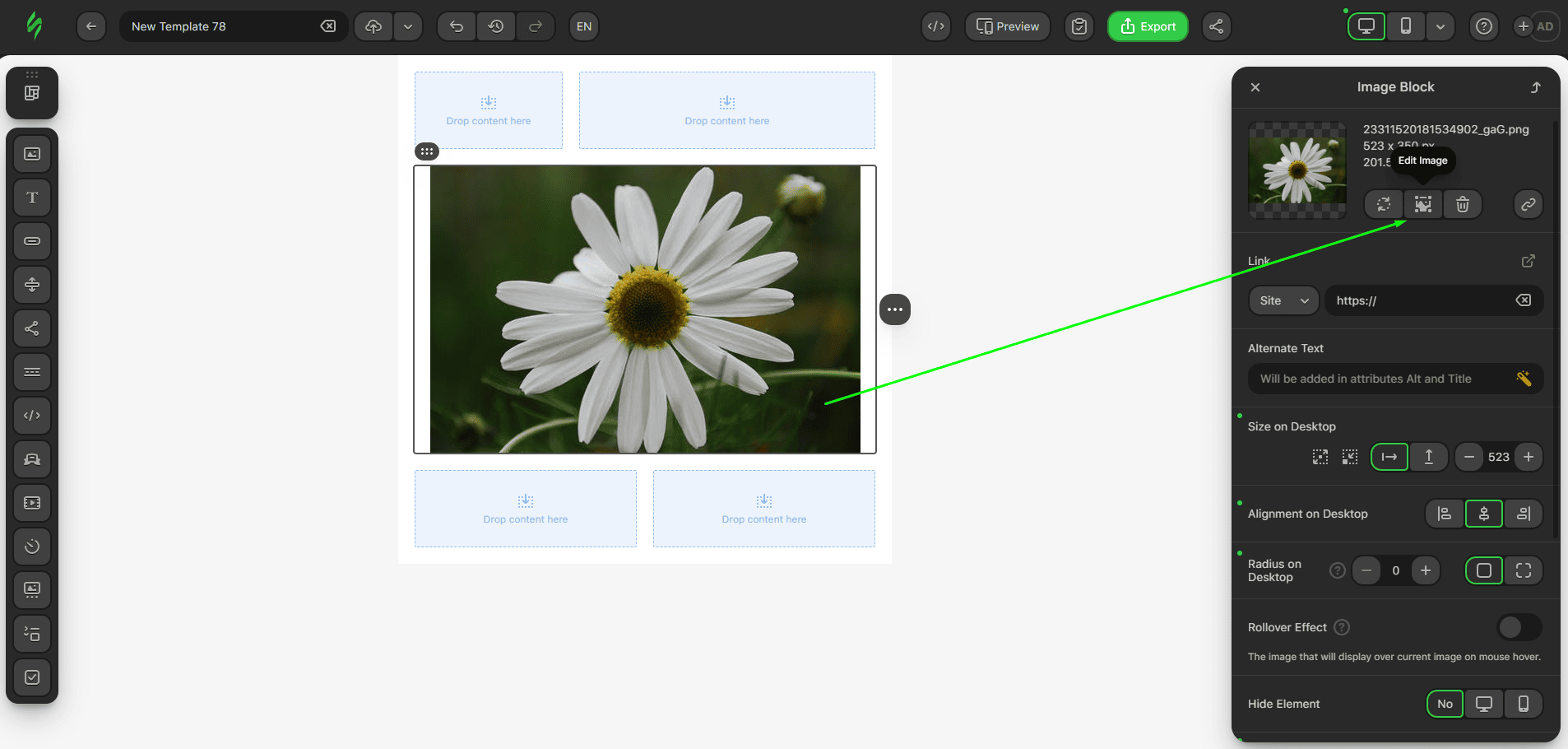Click the share icon in top toolbar
This screenshot has width=1568, height=749.
coord(1216,26)
